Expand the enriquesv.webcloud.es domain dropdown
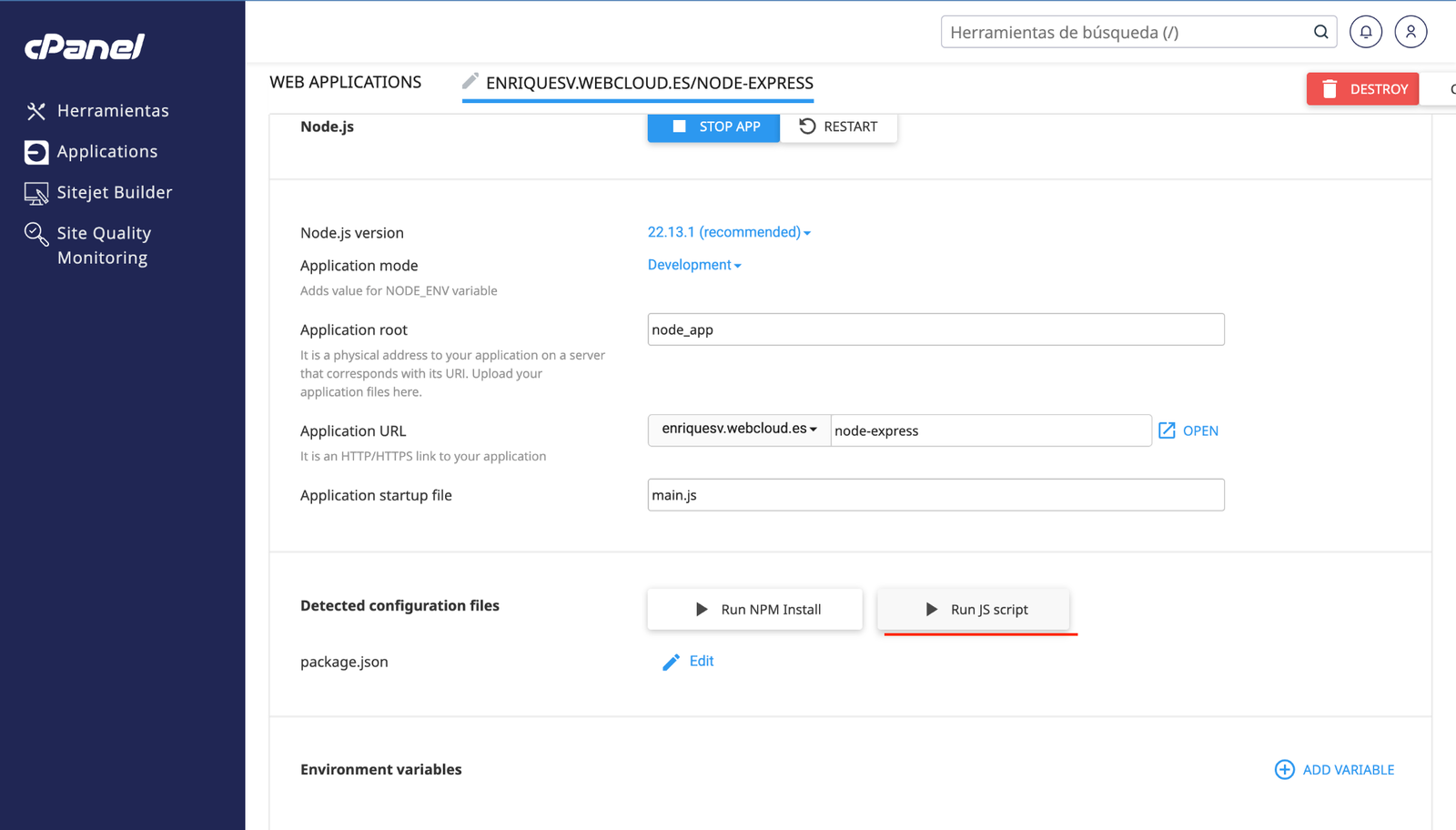The image size is (1456, 830). tap(739, 429)
